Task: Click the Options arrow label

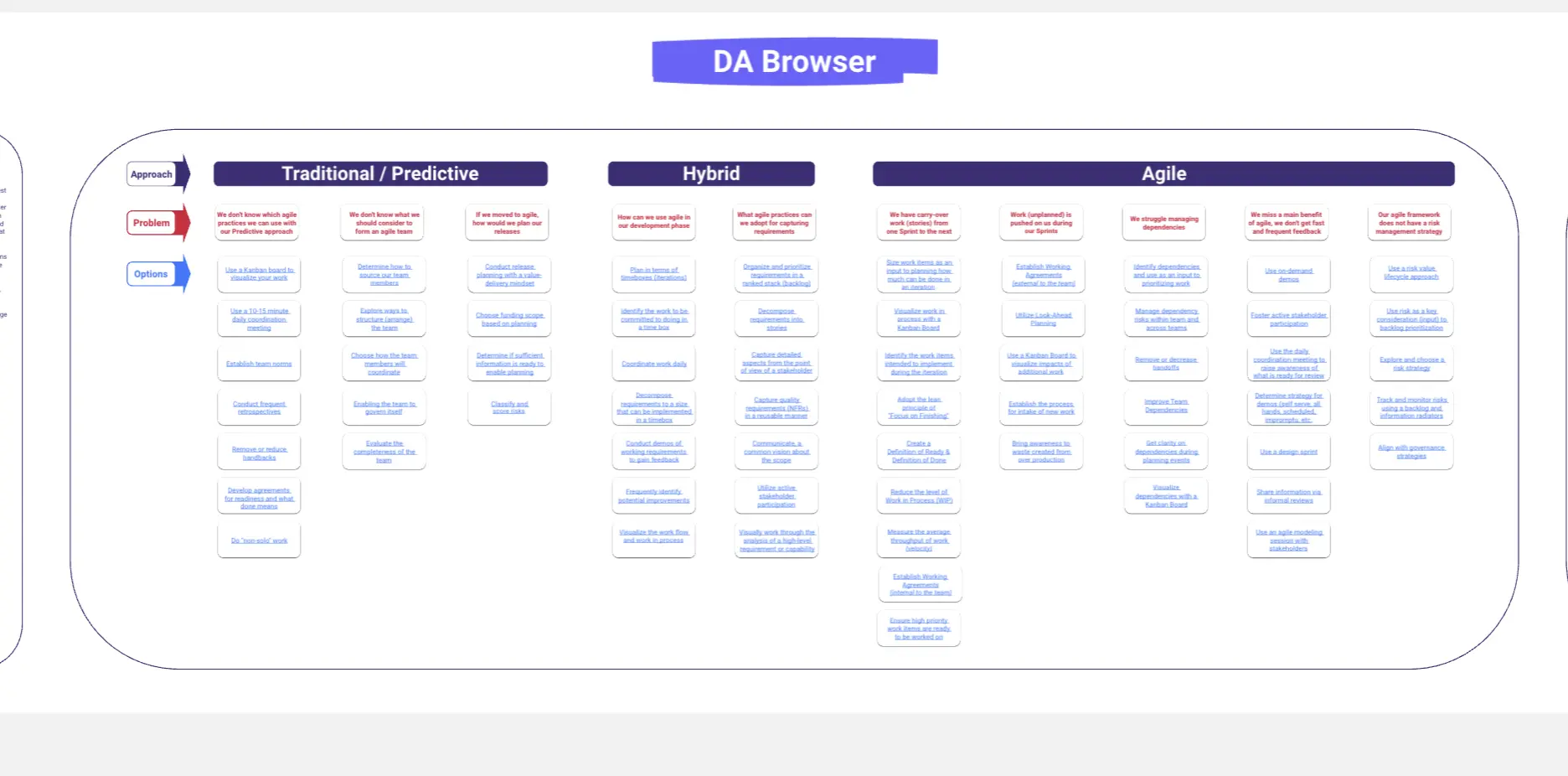Action: coord(151,273)
